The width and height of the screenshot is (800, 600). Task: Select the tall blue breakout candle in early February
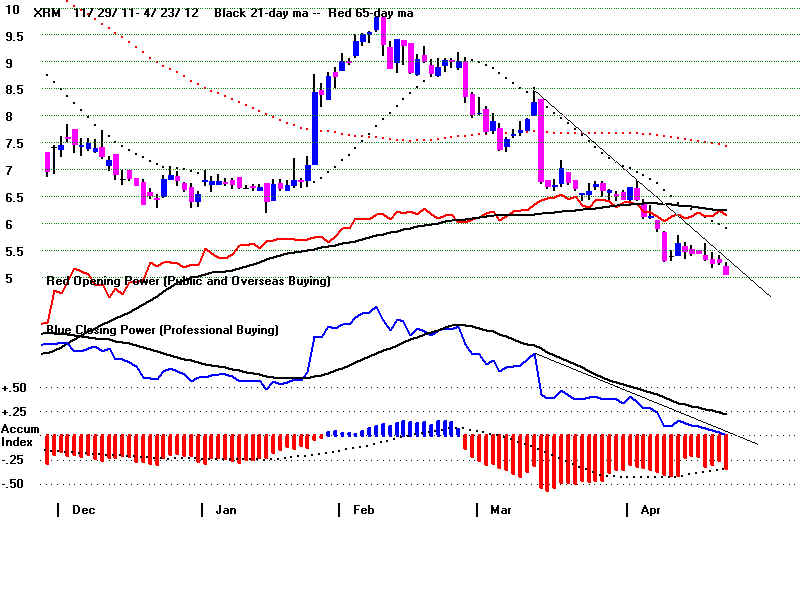click(x=315, y=130)
